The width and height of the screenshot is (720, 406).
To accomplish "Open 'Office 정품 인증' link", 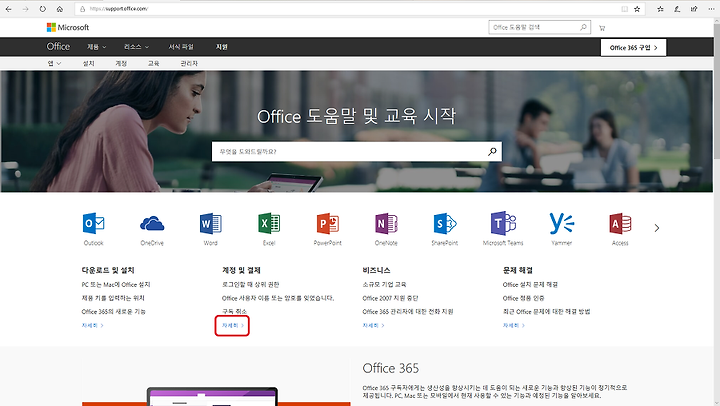I will coord(523,298).
